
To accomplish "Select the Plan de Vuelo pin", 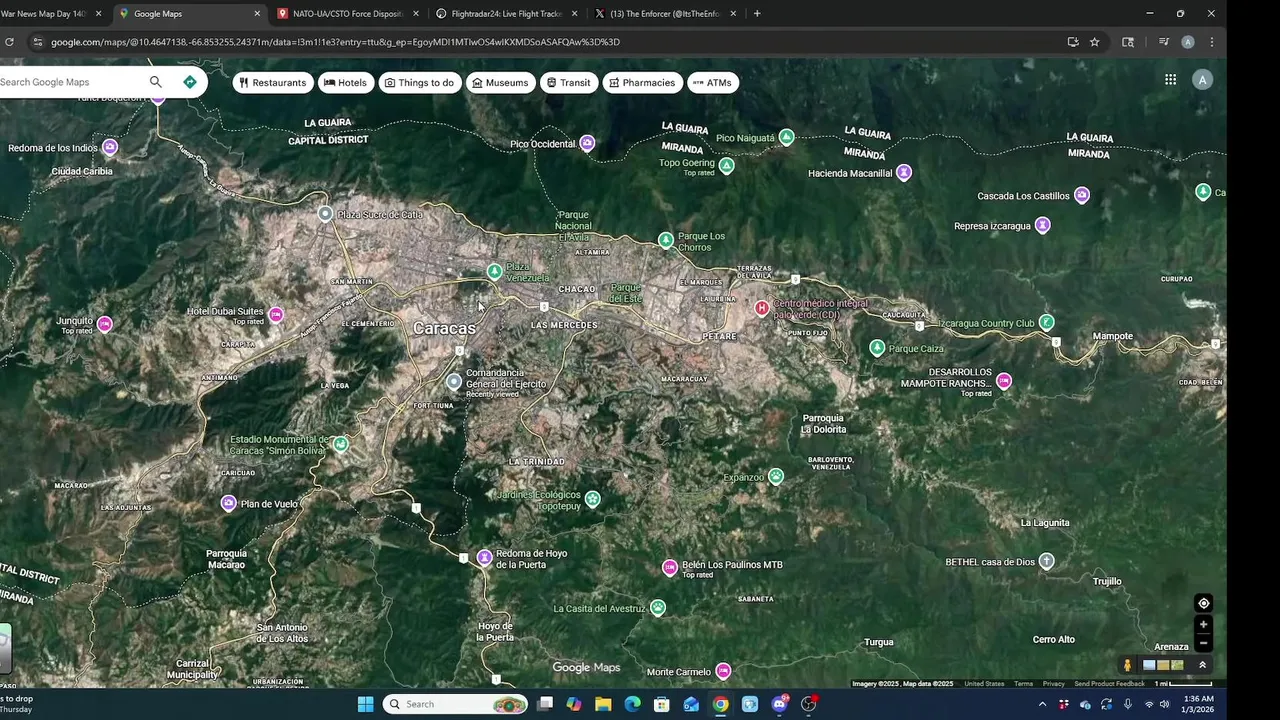I will 228,503.
